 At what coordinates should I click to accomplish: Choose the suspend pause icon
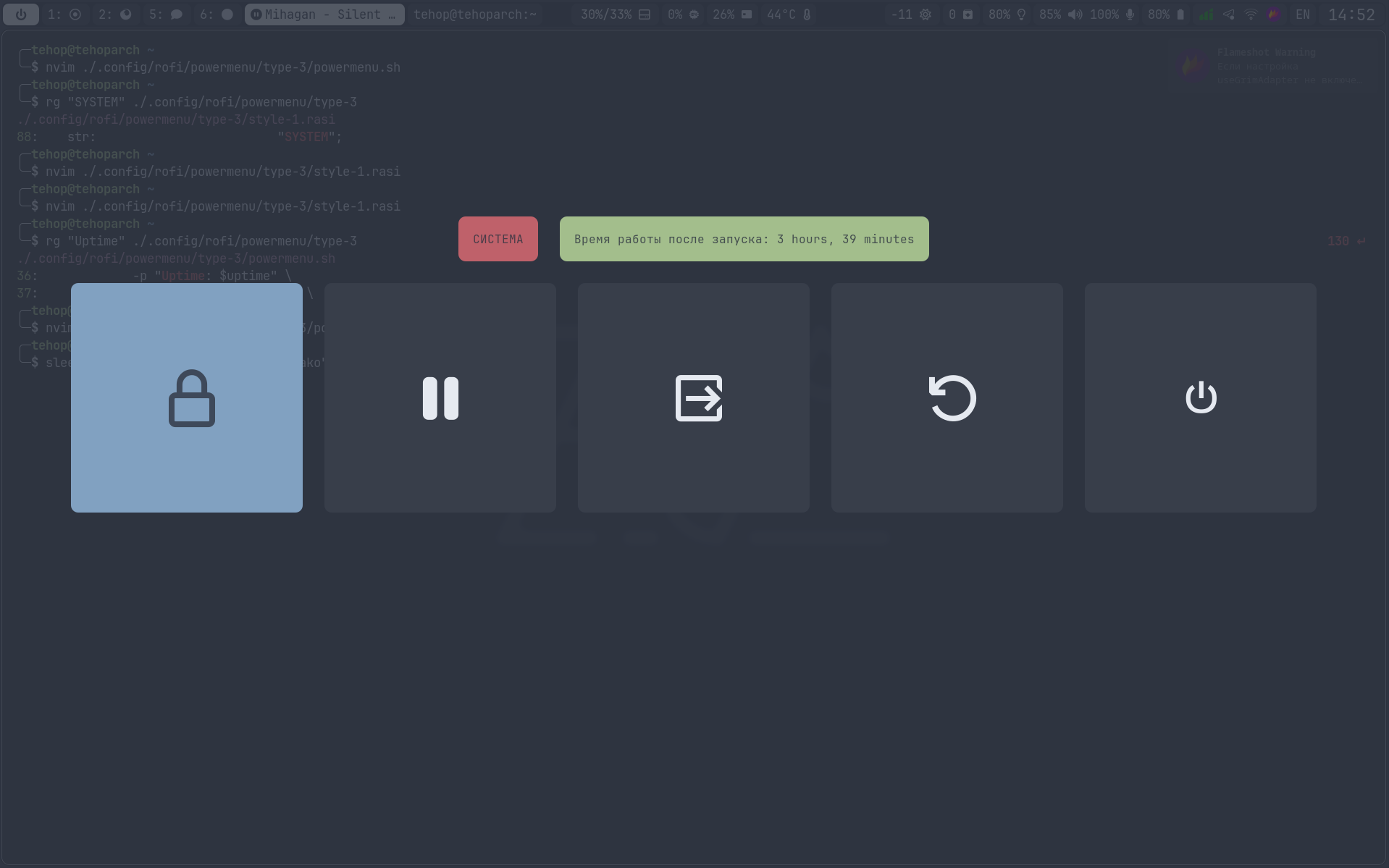click(x=440, y=397)
